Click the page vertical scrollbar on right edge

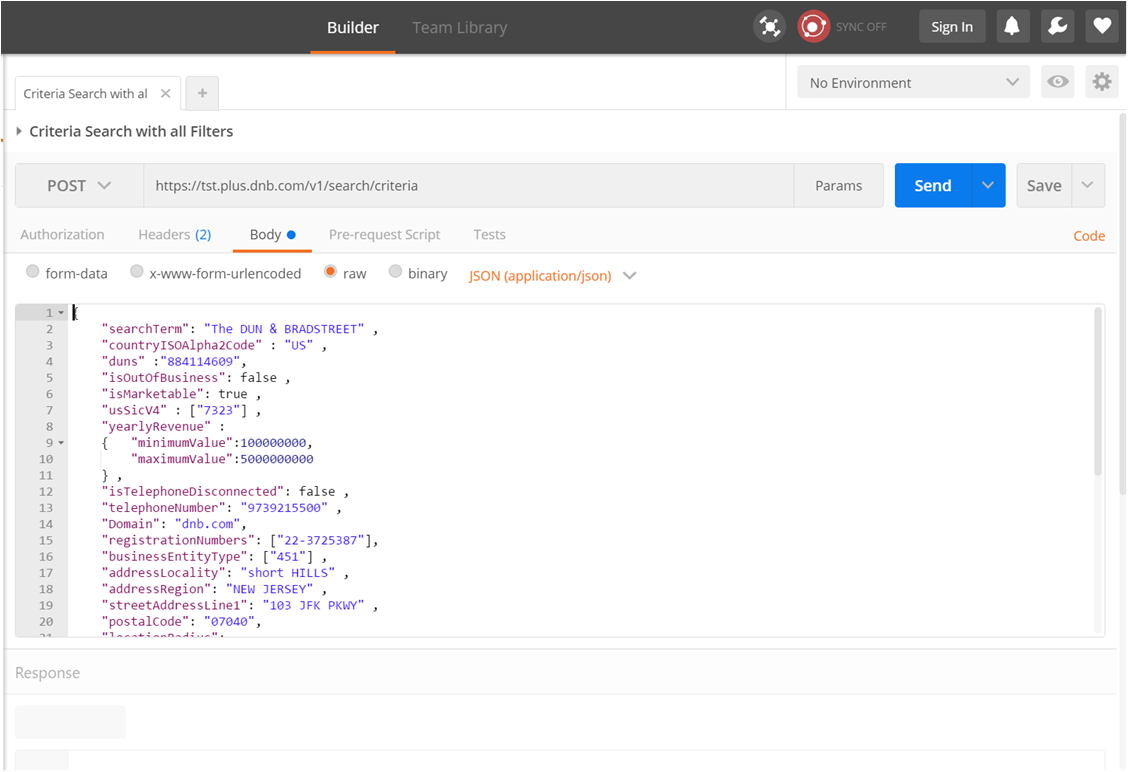tap(1123, 303)
